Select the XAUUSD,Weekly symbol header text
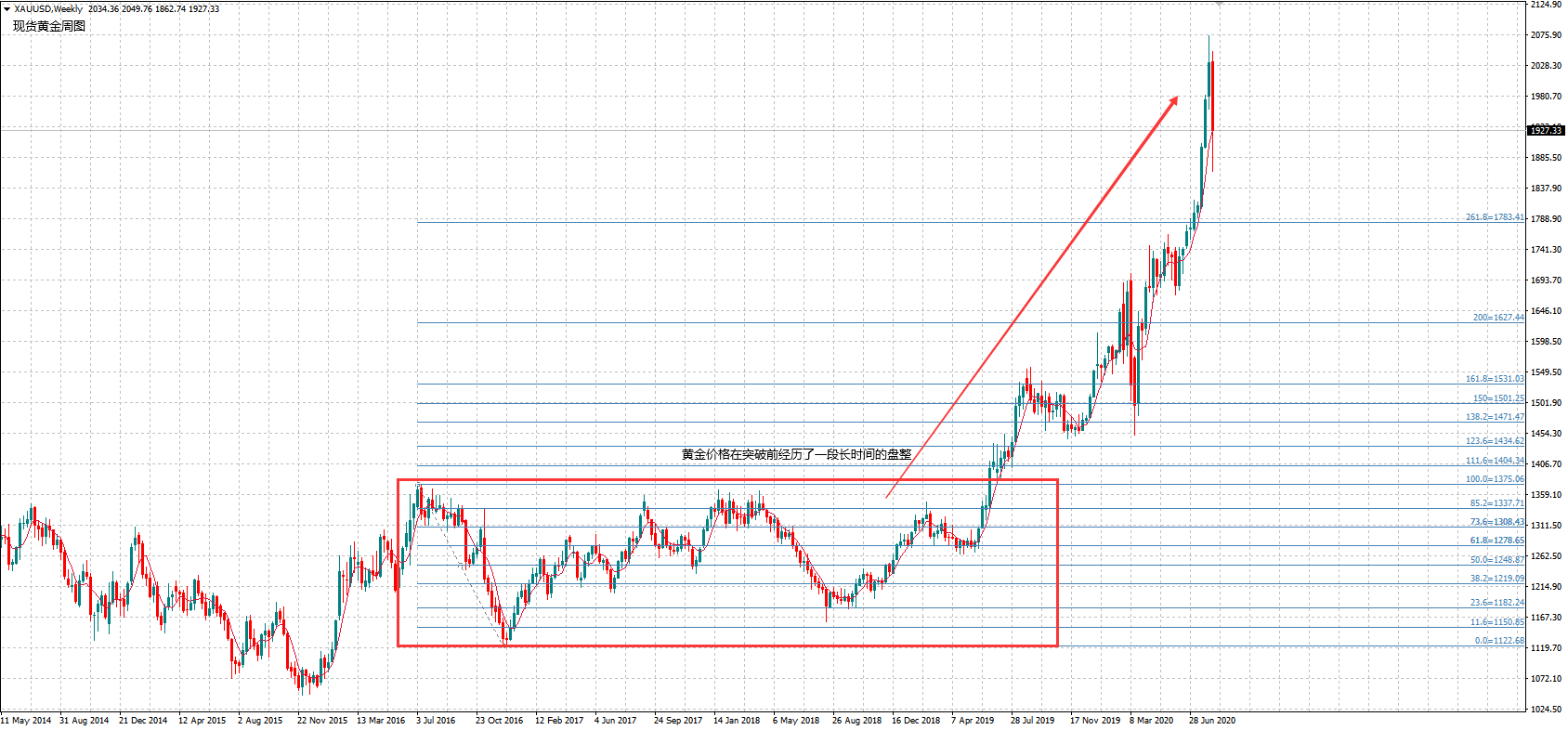Viewport: 1568px width, 730px height. [x=48, y=8]
